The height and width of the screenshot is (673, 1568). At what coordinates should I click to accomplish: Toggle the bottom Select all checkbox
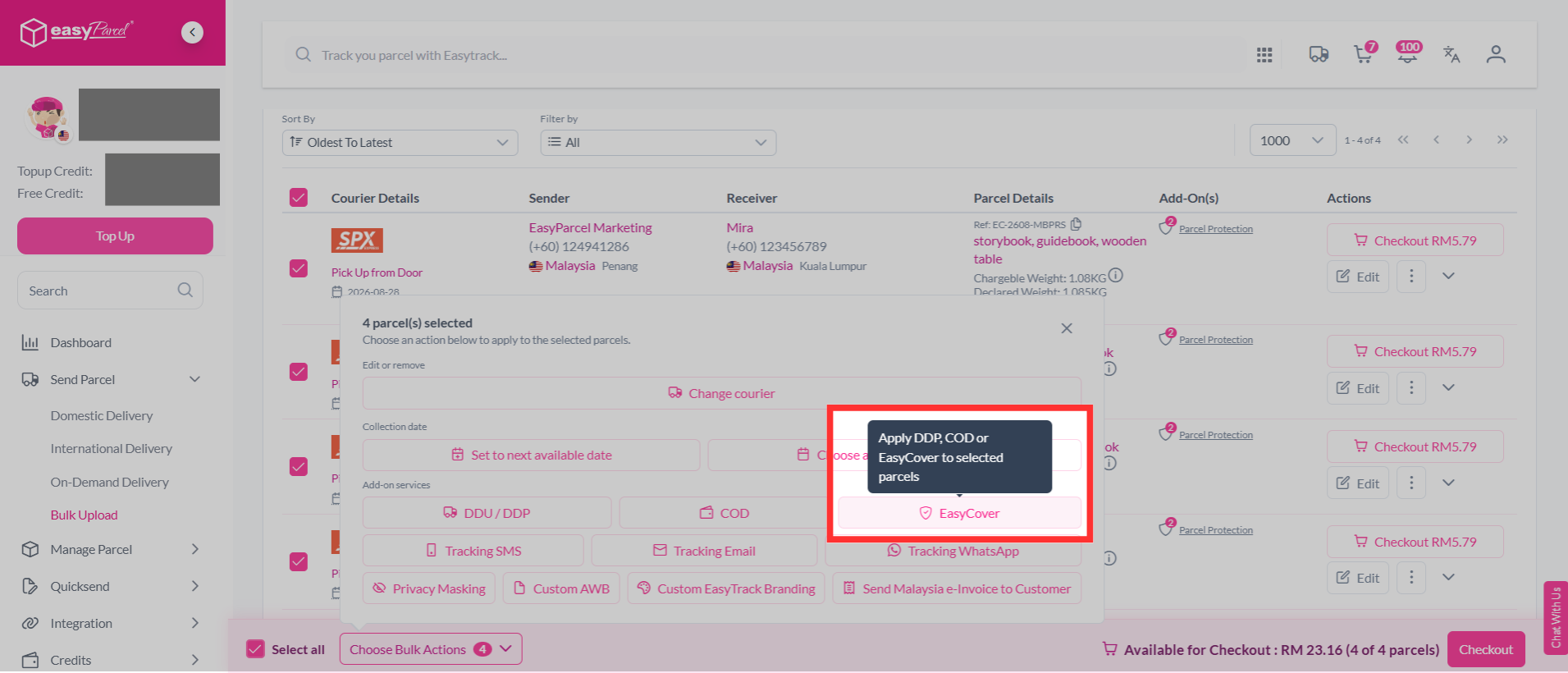(x=256, y=649)
